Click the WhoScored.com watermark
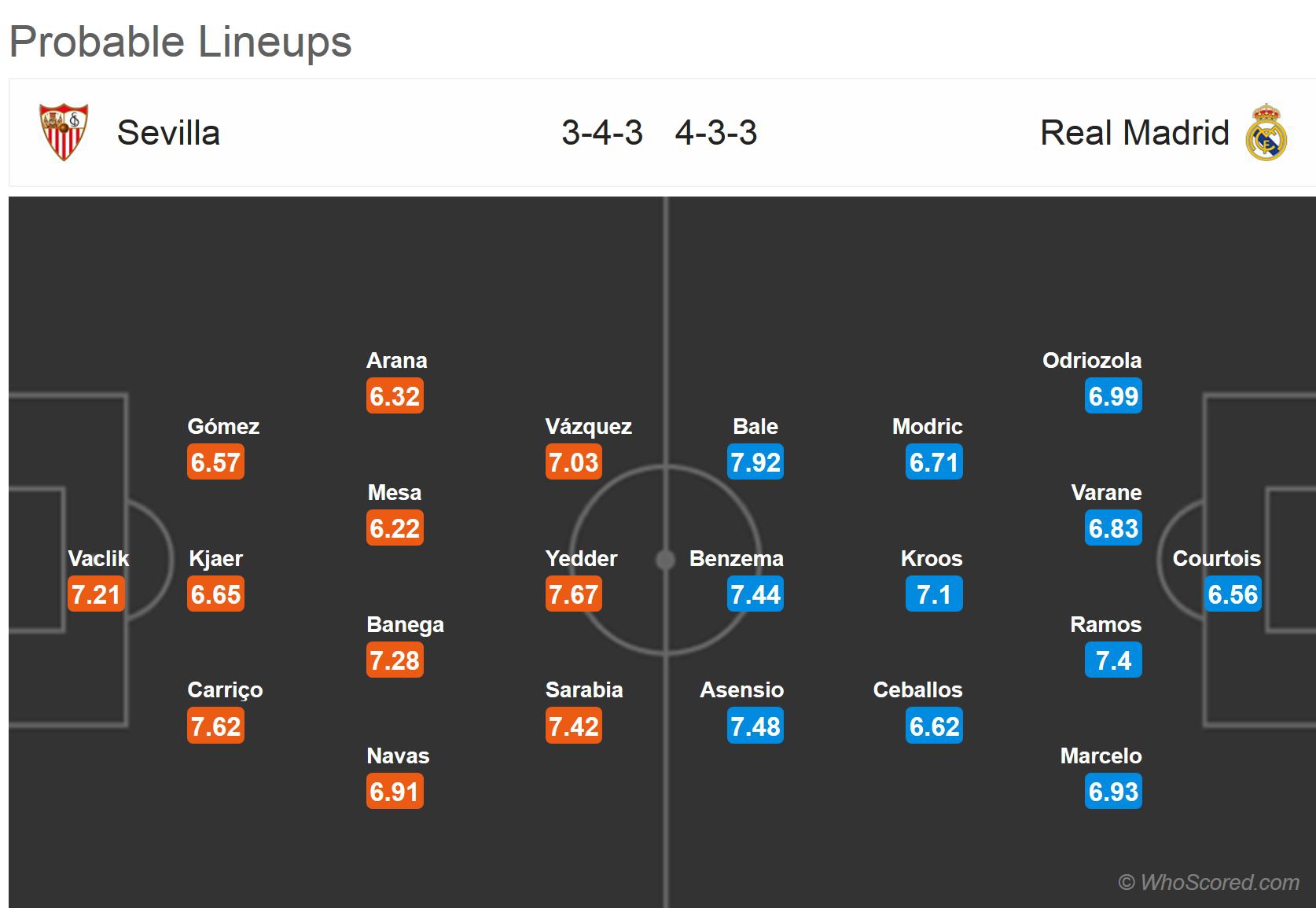Screen dimensions: 1316x908 click(1209, 882)
